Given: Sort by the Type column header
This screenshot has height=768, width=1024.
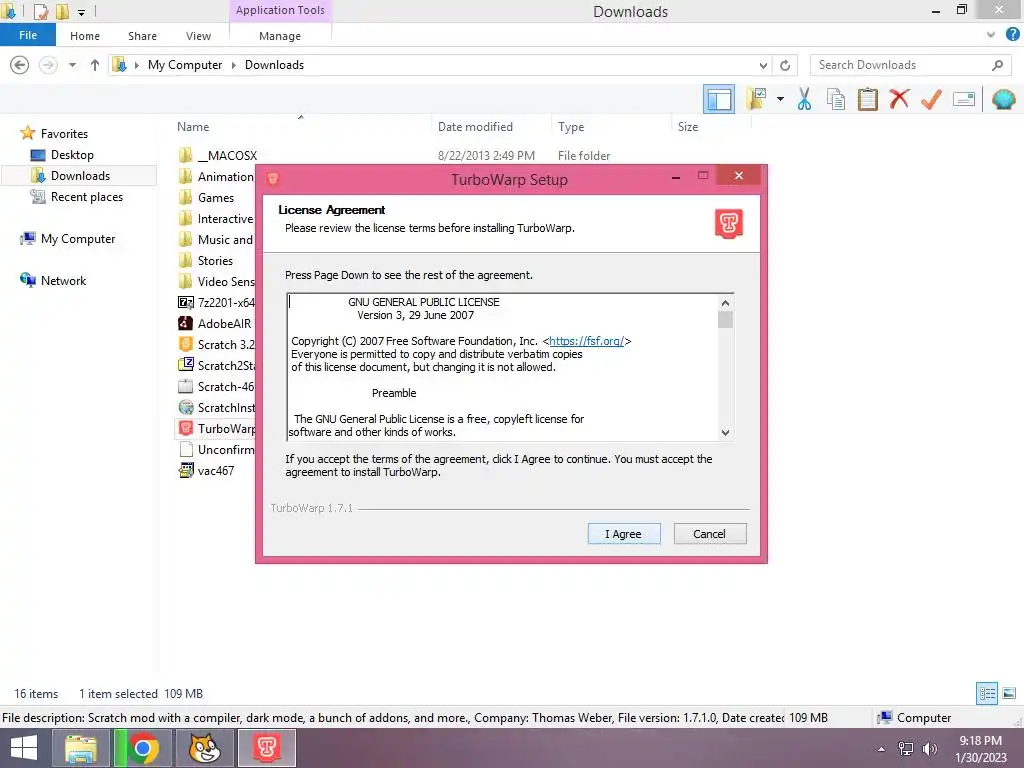Looking at the screenshot, I should pyautogui.click(x=571, y=127).
